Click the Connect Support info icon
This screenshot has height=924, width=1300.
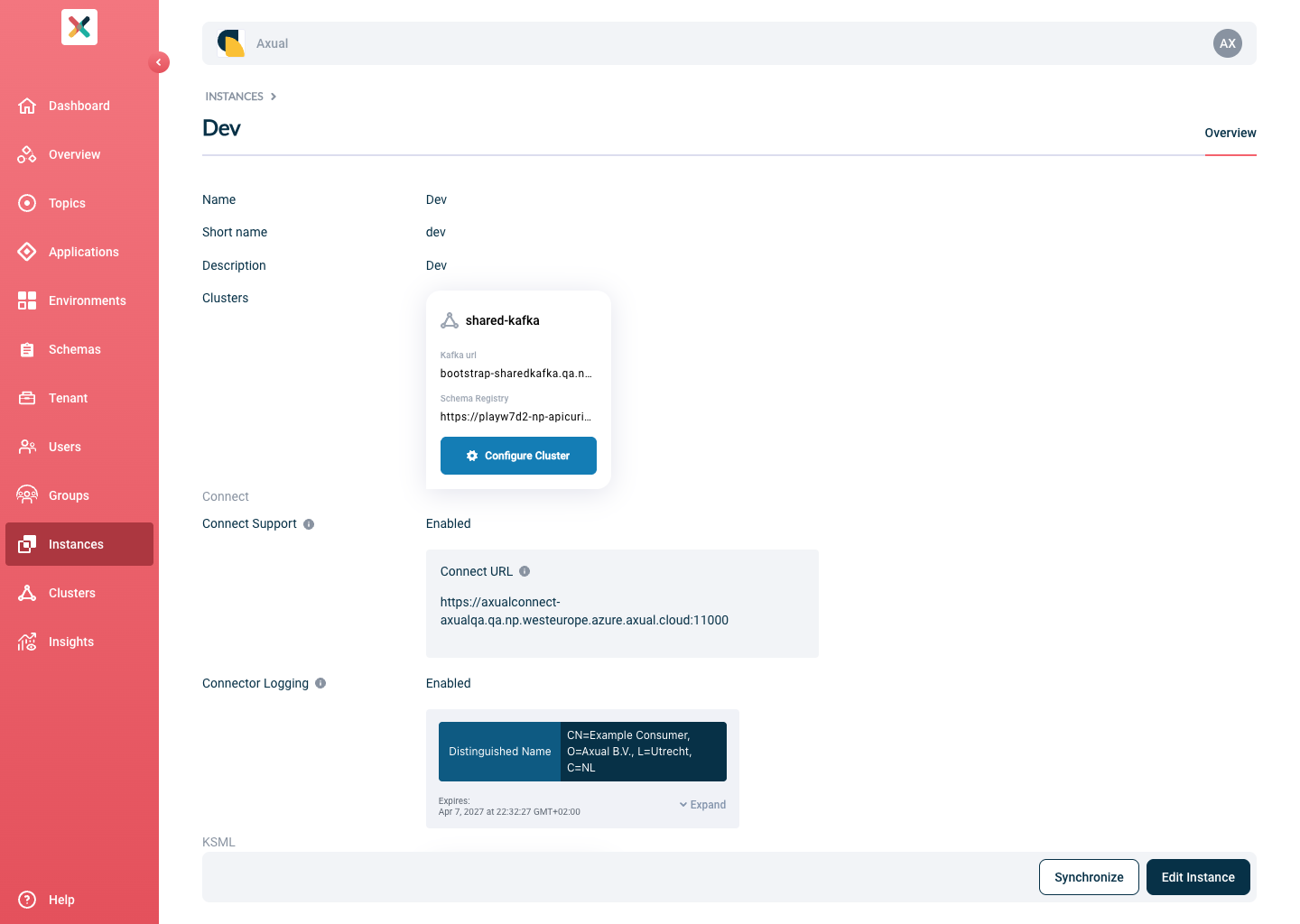coord(309,524)
